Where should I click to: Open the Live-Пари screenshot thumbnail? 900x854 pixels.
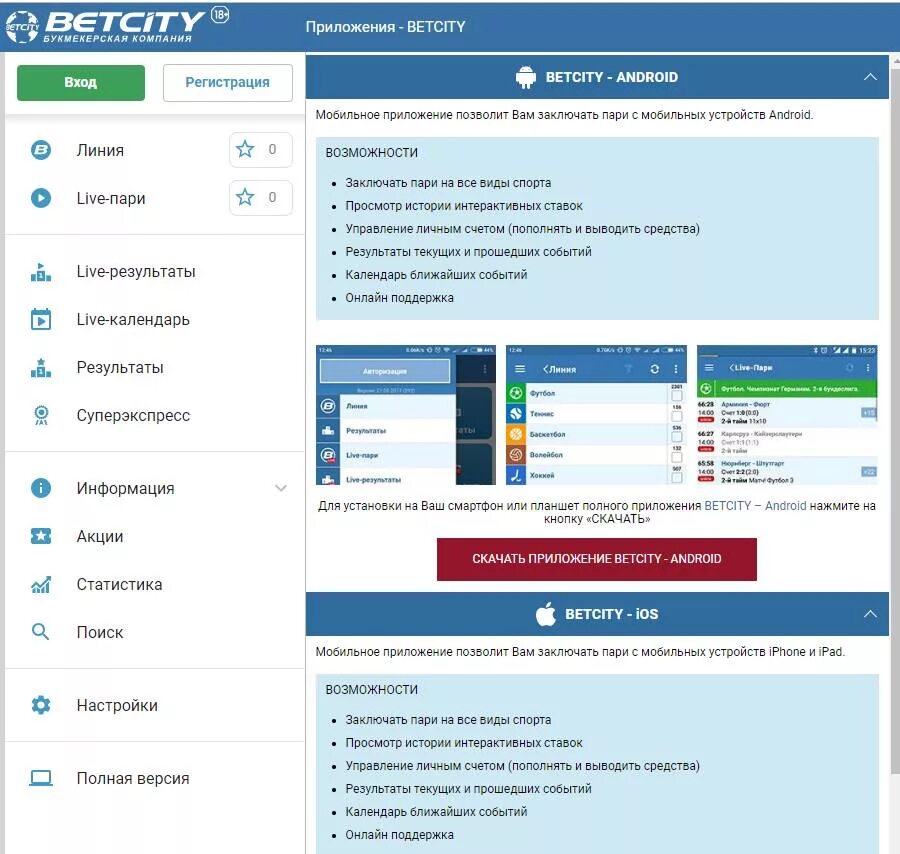787,415
